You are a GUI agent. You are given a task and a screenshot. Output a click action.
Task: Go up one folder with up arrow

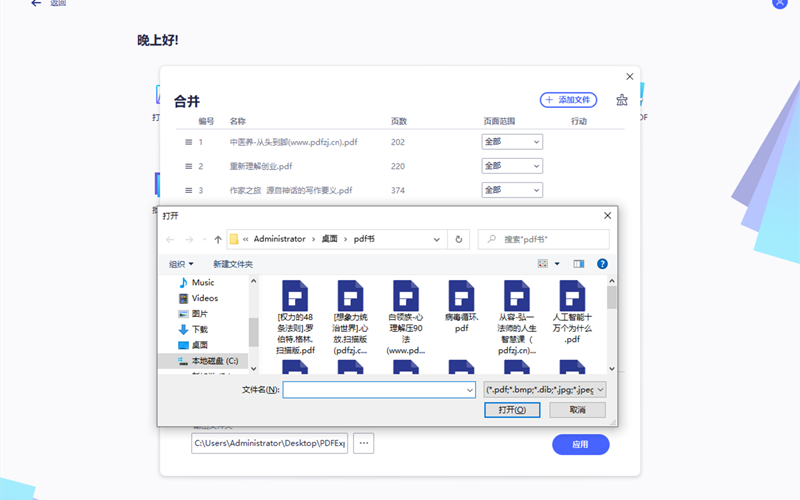tap(218, 239)
